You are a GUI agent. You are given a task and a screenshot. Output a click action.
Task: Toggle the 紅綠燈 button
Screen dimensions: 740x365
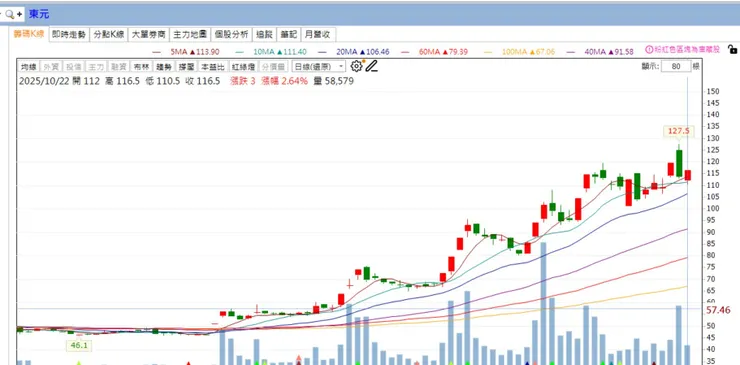pyautogui.click(x=244, y=67)
